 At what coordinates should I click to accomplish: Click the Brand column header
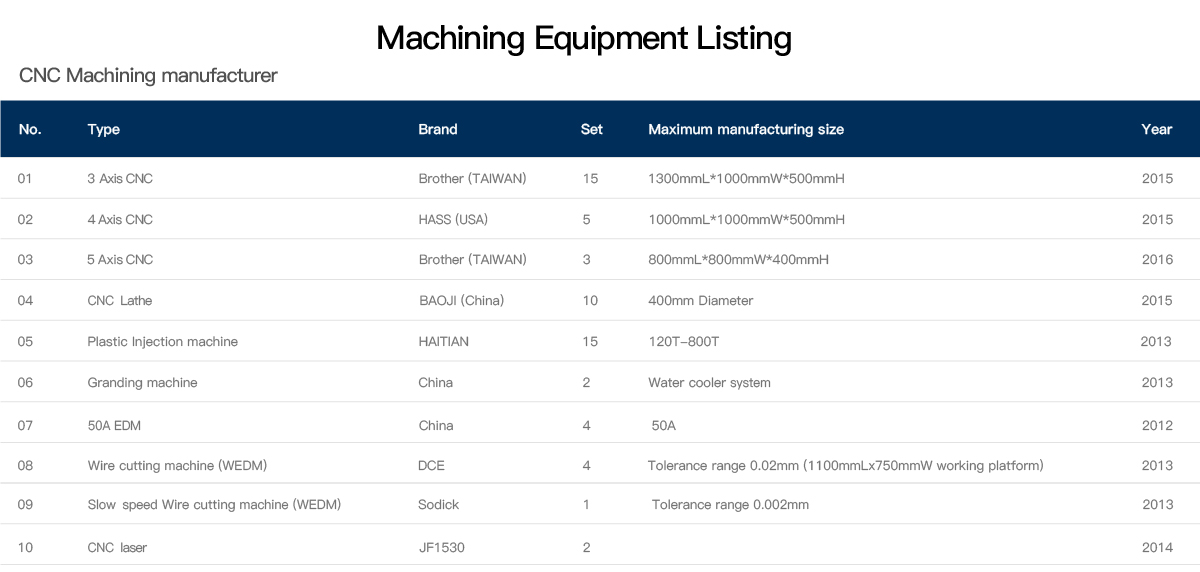(x=438, y=129)
